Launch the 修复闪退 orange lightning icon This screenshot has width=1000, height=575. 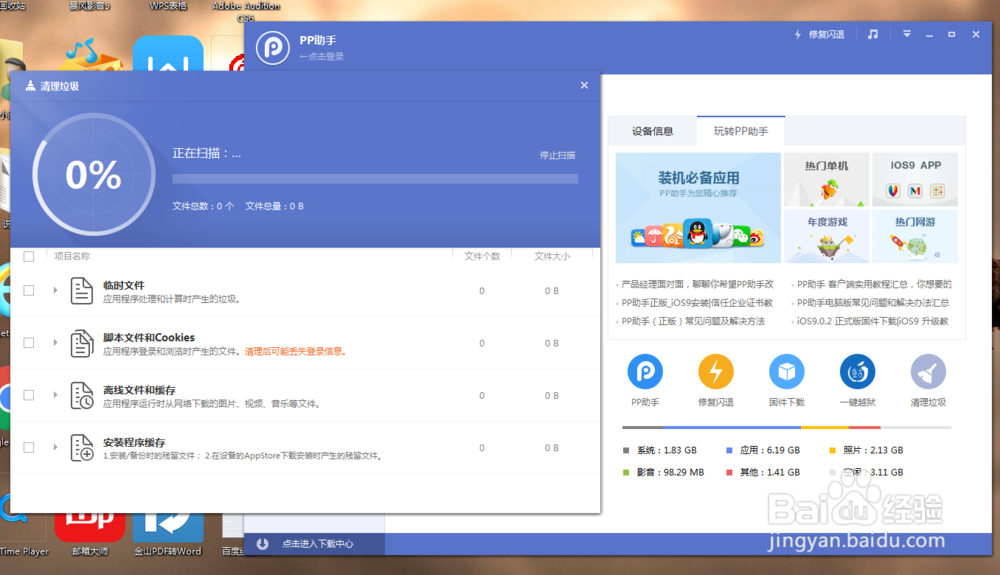(x=716, y=372)
